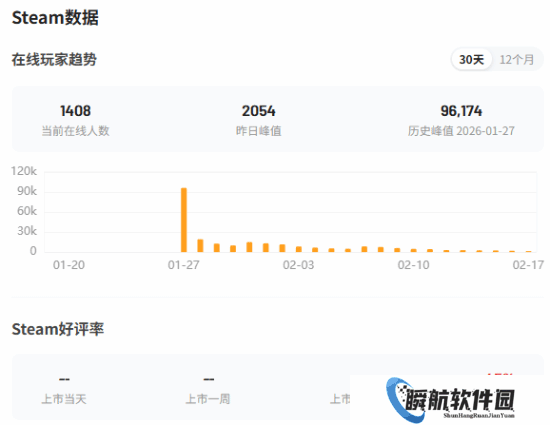Click the 02-17 axis date label
550x425 pixels.
coord(528,265)
